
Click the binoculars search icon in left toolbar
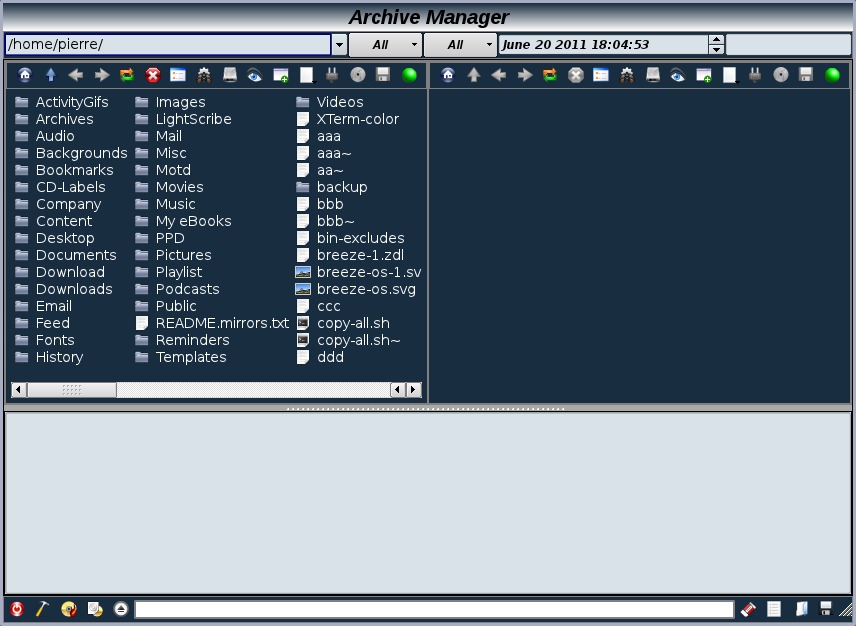click(x=204, y=75)
